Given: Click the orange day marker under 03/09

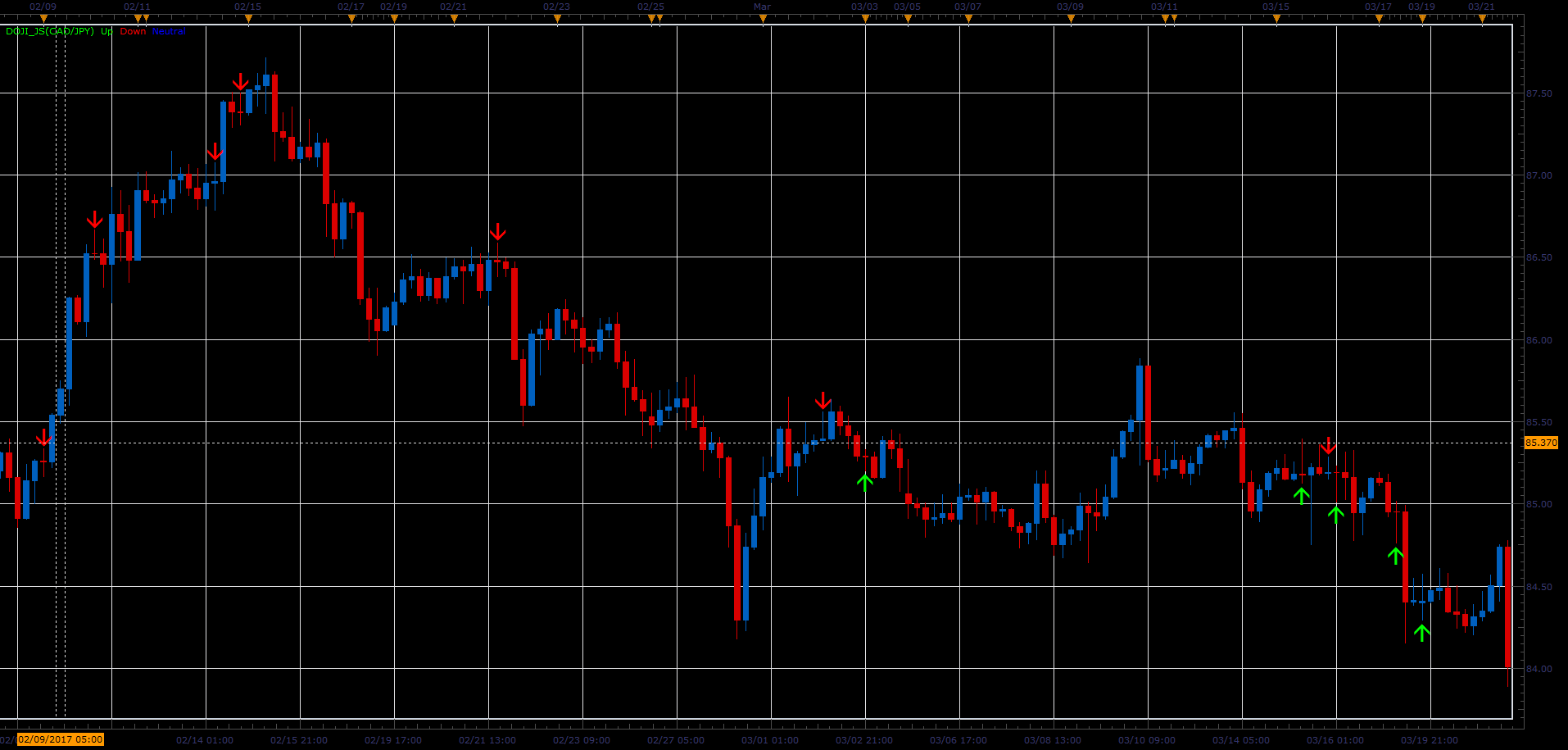Looking at the screenshot, I should coord(1071,18).
